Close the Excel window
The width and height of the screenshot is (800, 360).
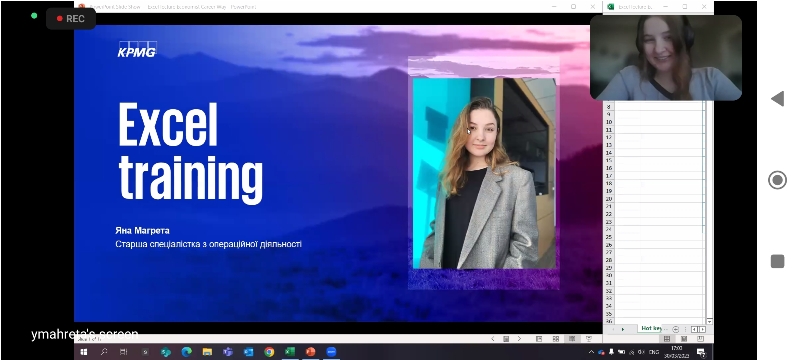704,7
